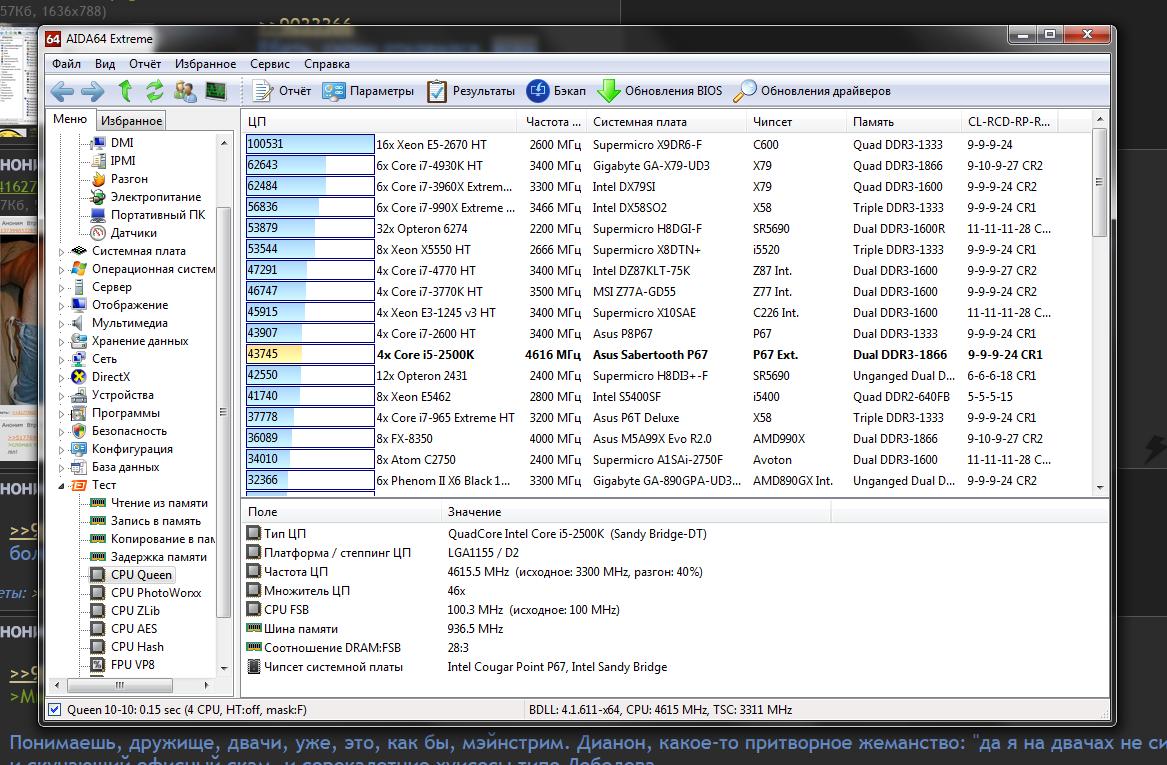The height and width of the screenshot is (765, 1167).
Task: Open the Справка menu
Action: point(327,64)
